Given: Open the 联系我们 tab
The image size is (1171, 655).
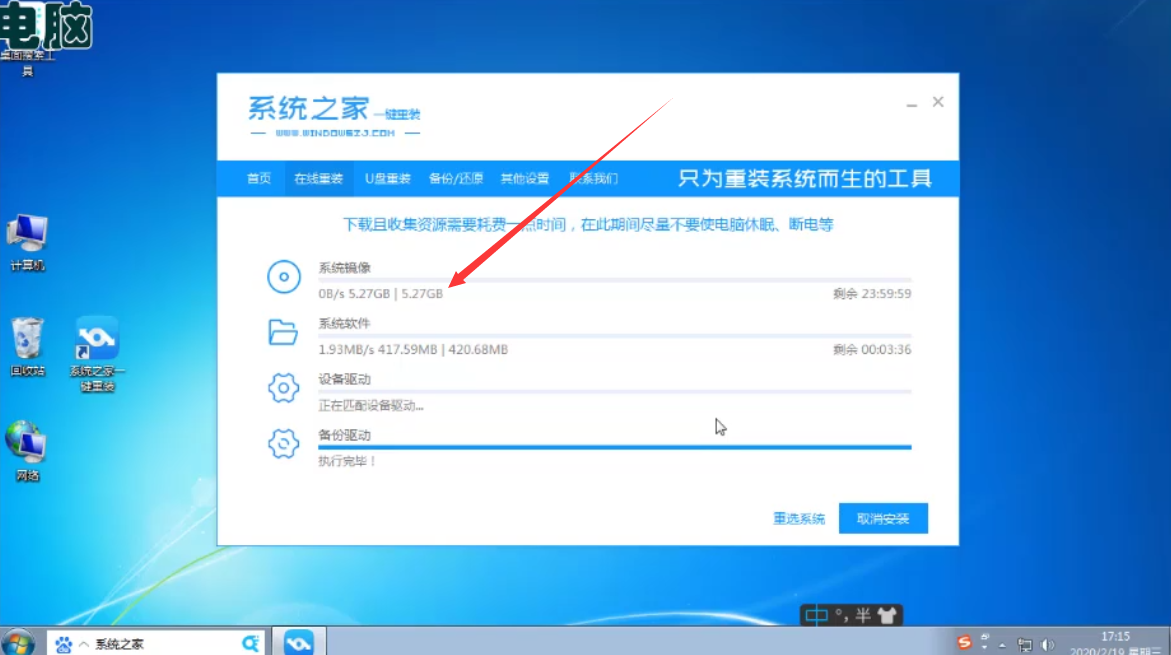Looking at the screenshot, I should click(x=594, y=179).
